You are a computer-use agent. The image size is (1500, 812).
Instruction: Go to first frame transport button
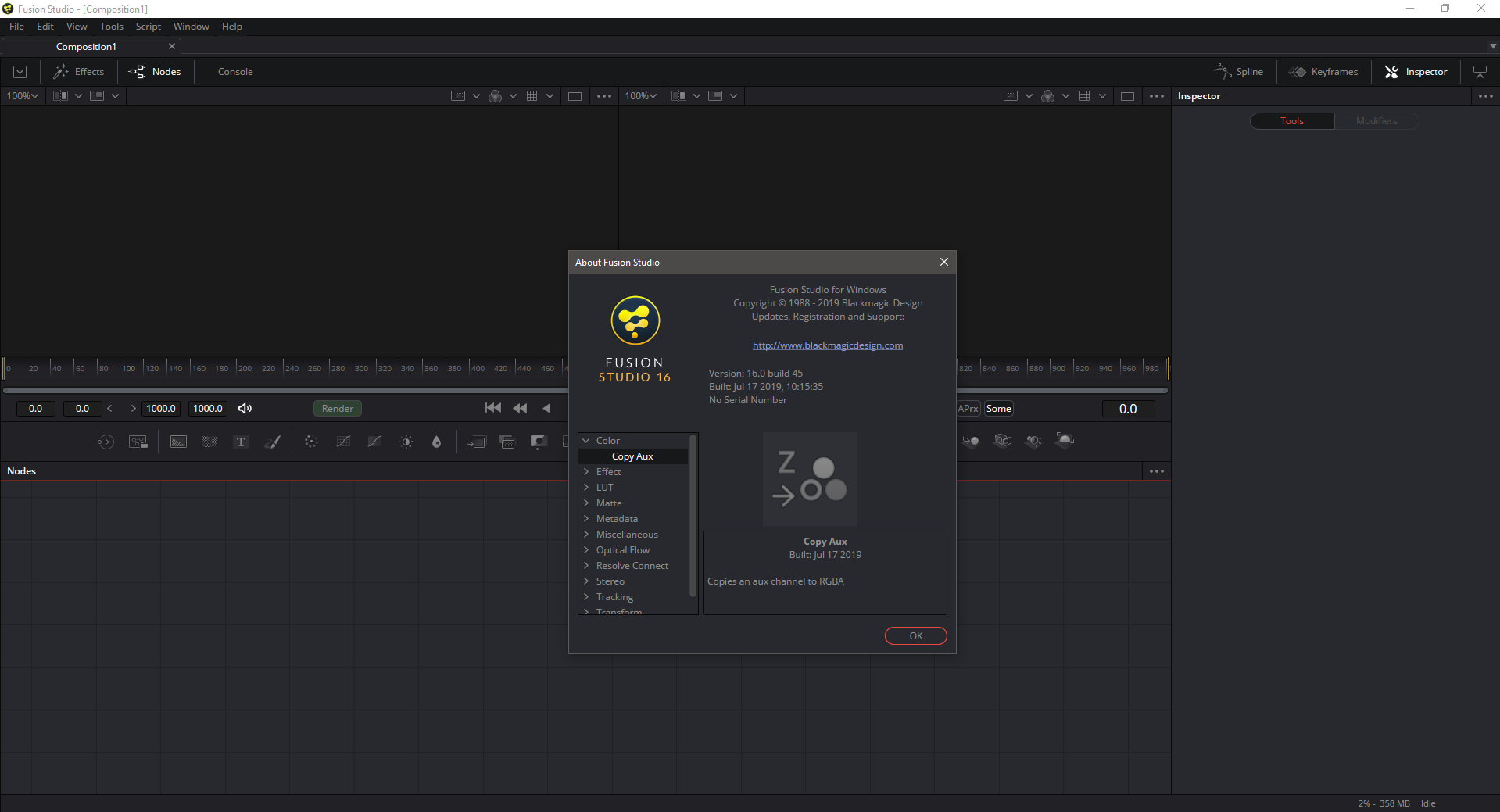click(x=493, y=408)
